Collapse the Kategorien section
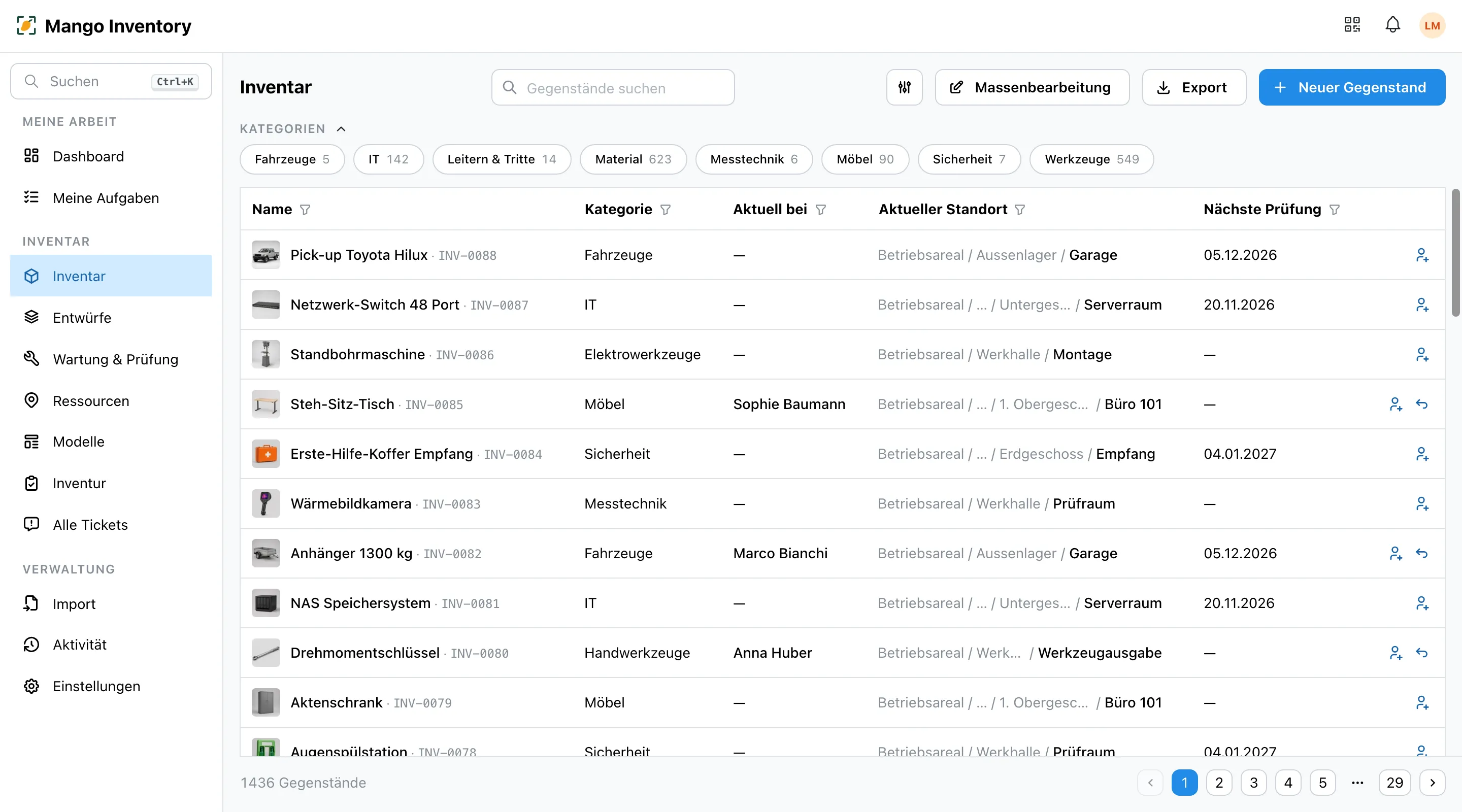 341,129
